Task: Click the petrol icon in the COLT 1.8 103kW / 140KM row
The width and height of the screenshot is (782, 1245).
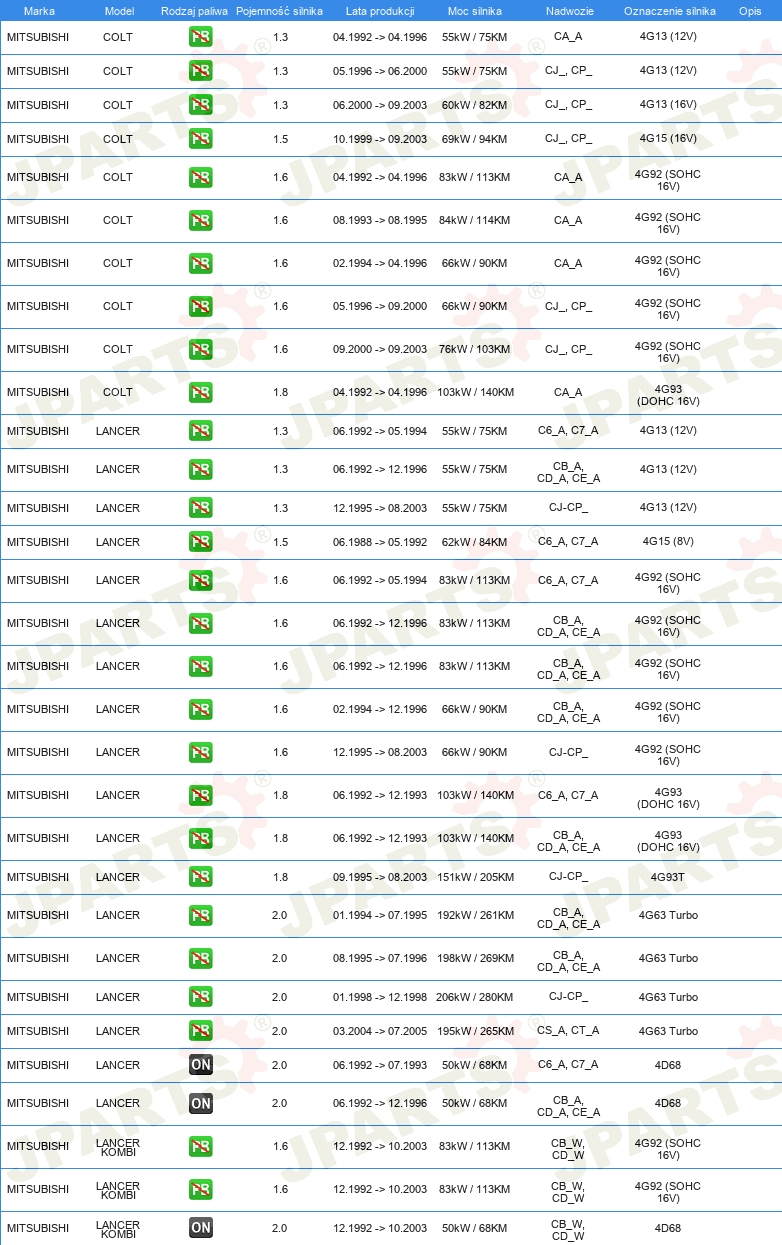Action: pos(201,392)
